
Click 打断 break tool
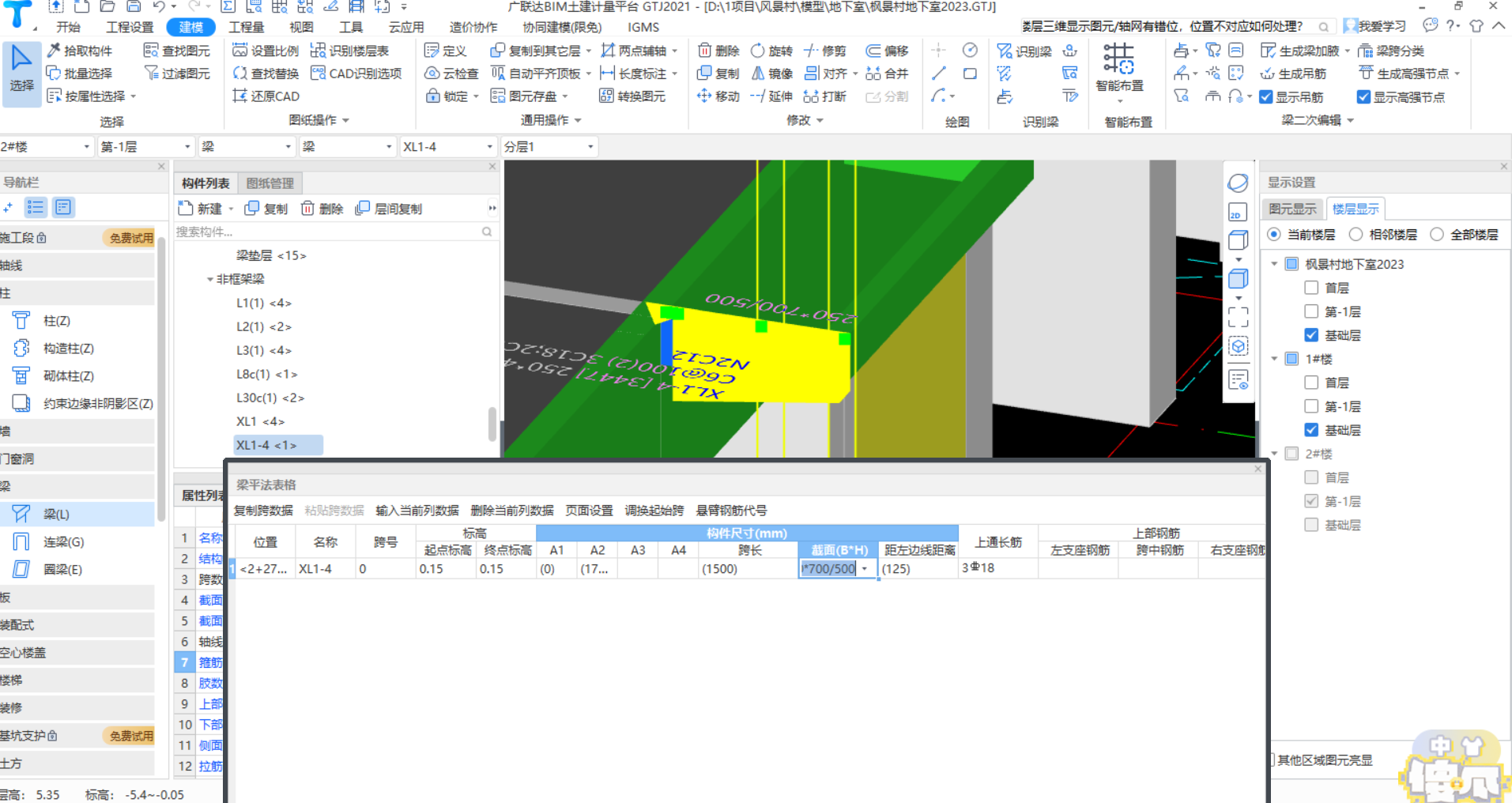click(x=824, y=96)
